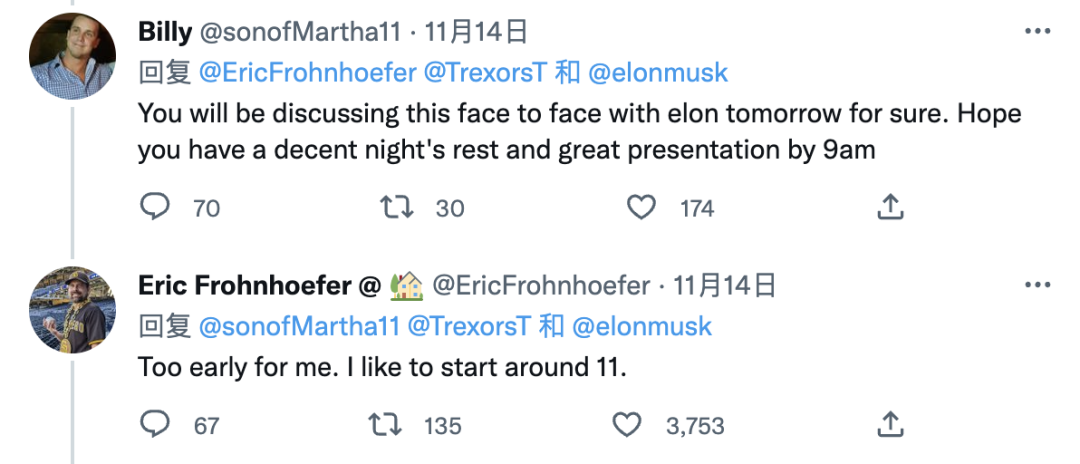
Task: Click the Billy display name
Action: tap(164, 32)
